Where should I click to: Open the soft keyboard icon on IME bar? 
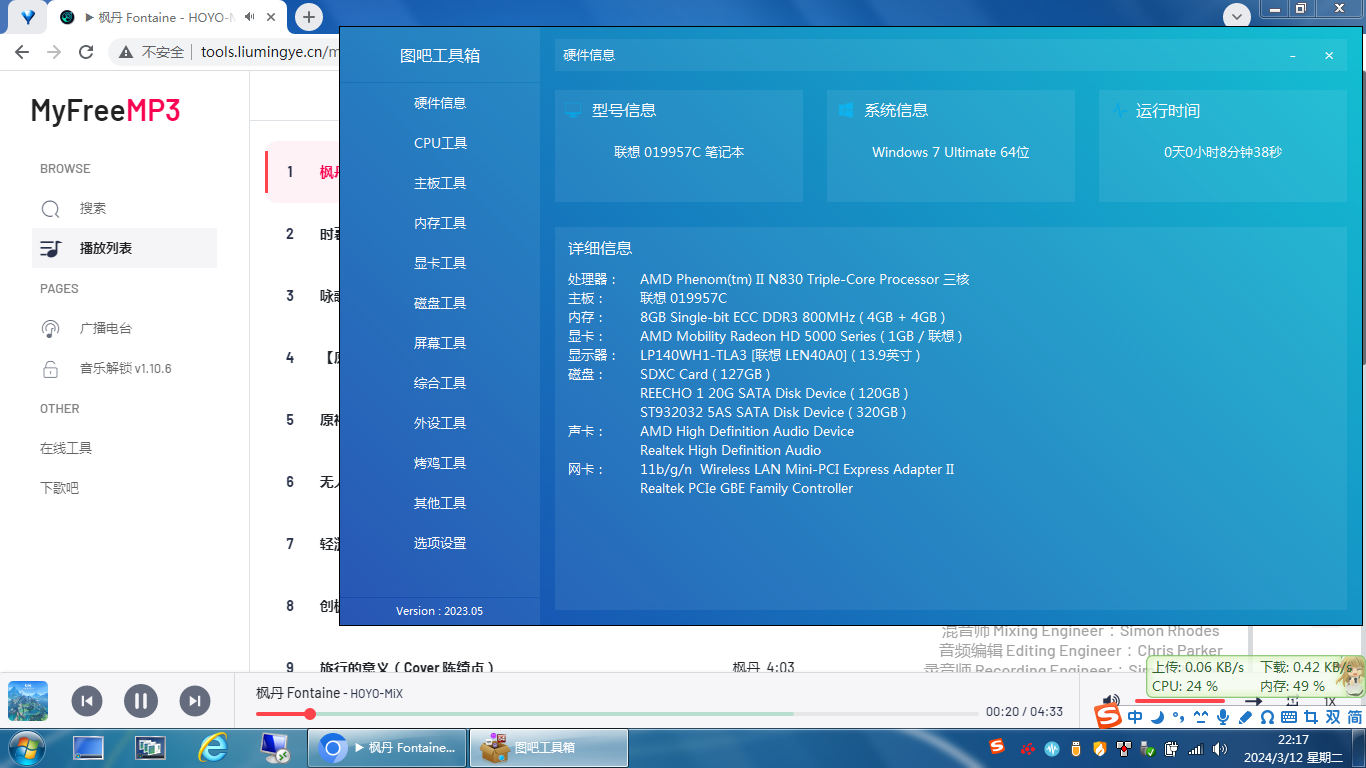[x=1289, y=717]
